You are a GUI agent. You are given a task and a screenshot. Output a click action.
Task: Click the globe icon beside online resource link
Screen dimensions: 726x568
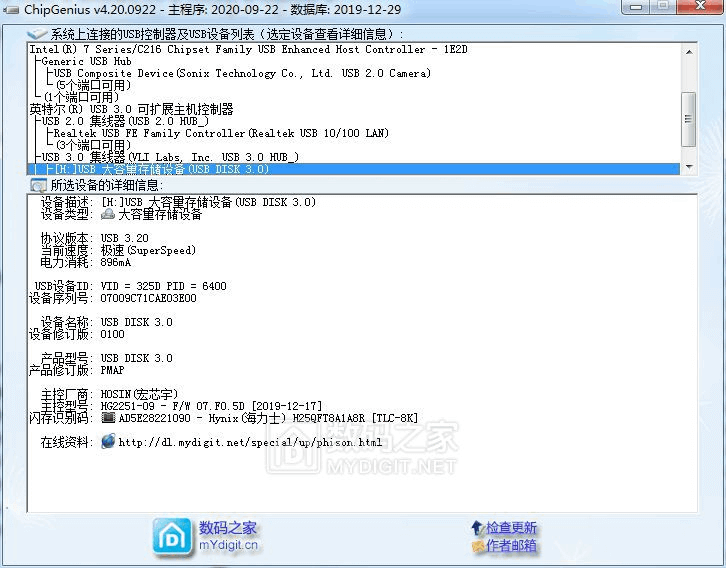click(108, 441)
